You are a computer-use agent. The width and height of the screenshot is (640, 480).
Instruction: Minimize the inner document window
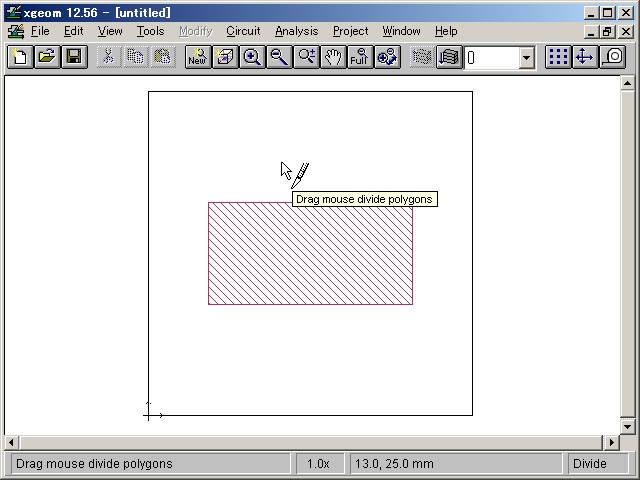591,31
